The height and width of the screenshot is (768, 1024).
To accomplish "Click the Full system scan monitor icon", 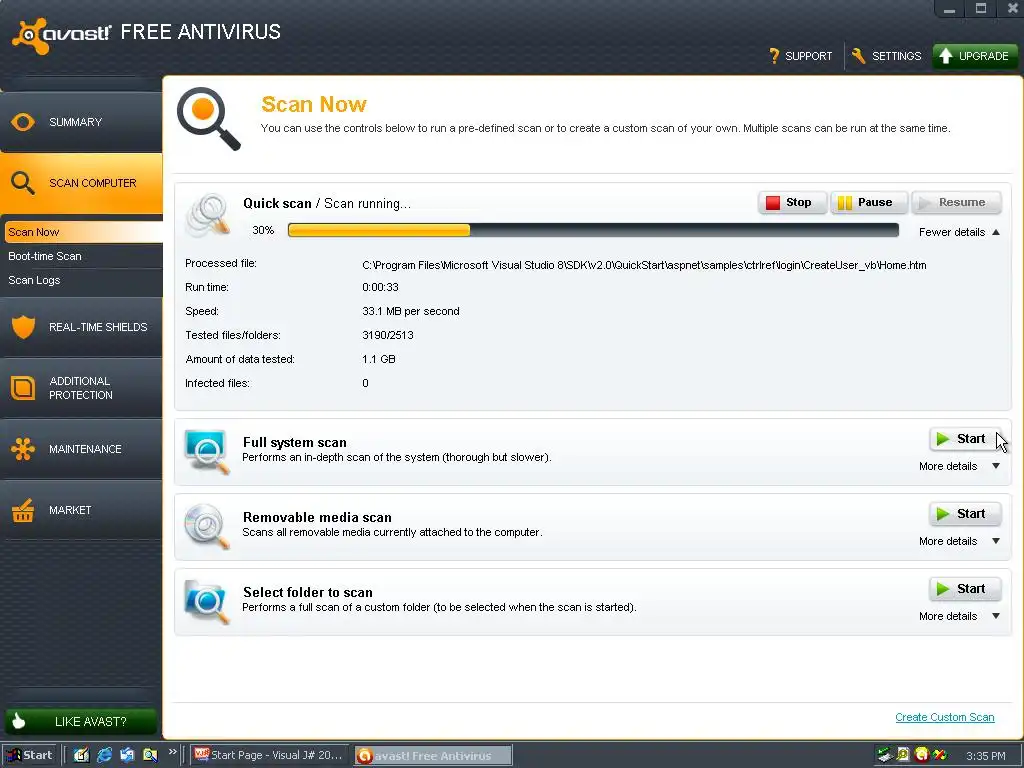I will (207, 451).
